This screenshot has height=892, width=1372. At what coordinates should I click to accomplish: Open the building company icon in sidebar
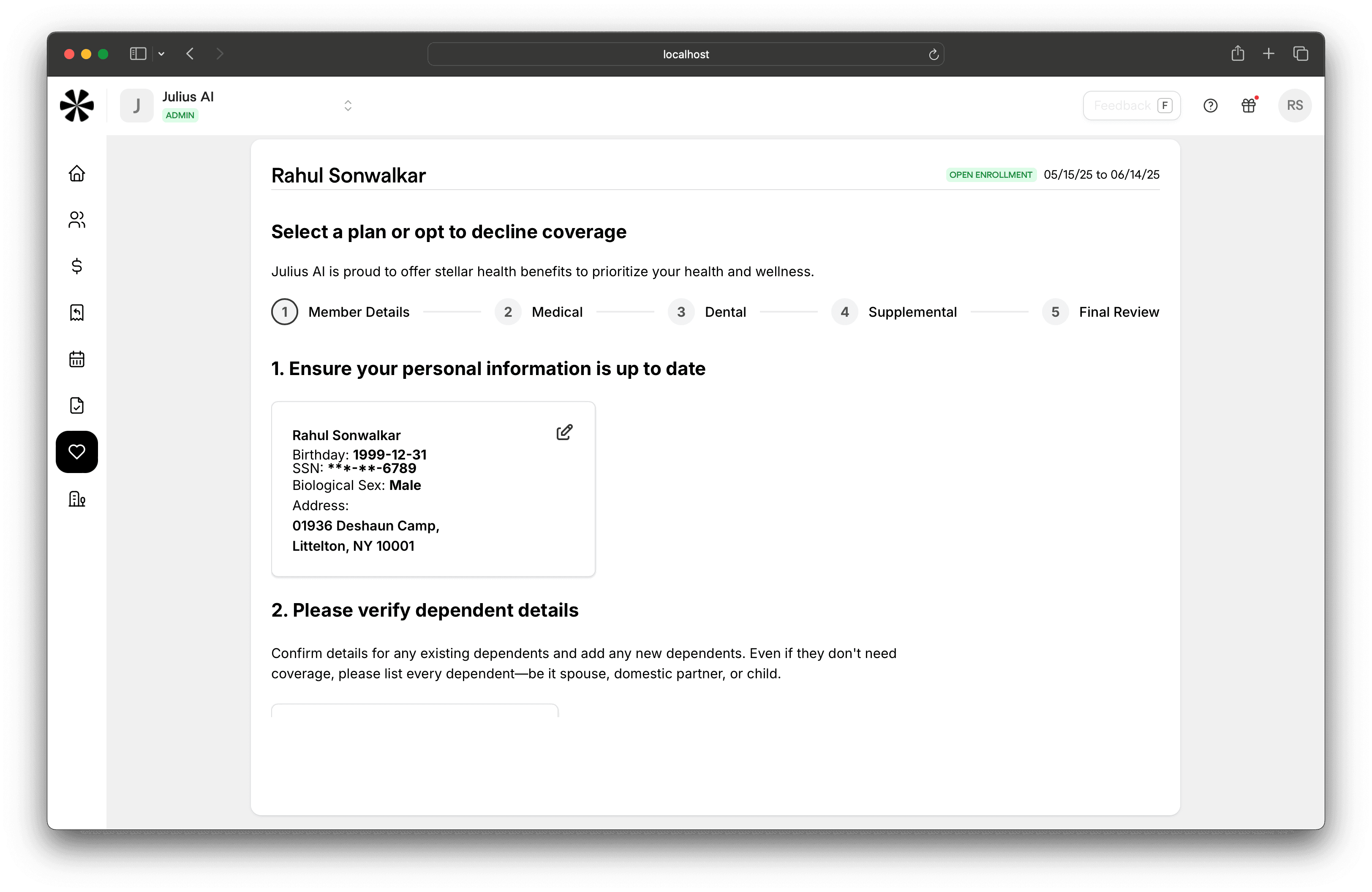77,498
